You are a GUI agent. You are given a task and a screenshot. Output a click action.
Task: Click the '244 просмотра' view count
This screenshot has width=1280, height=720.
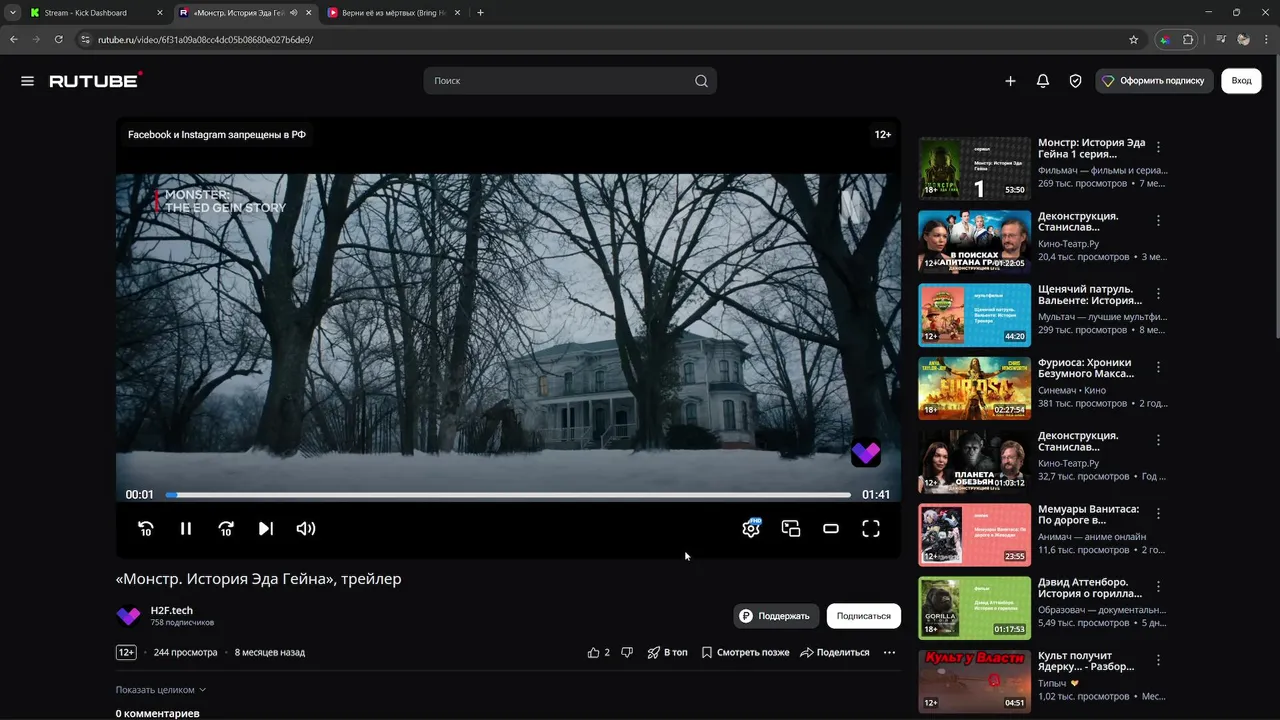click(x=185, y=652)
